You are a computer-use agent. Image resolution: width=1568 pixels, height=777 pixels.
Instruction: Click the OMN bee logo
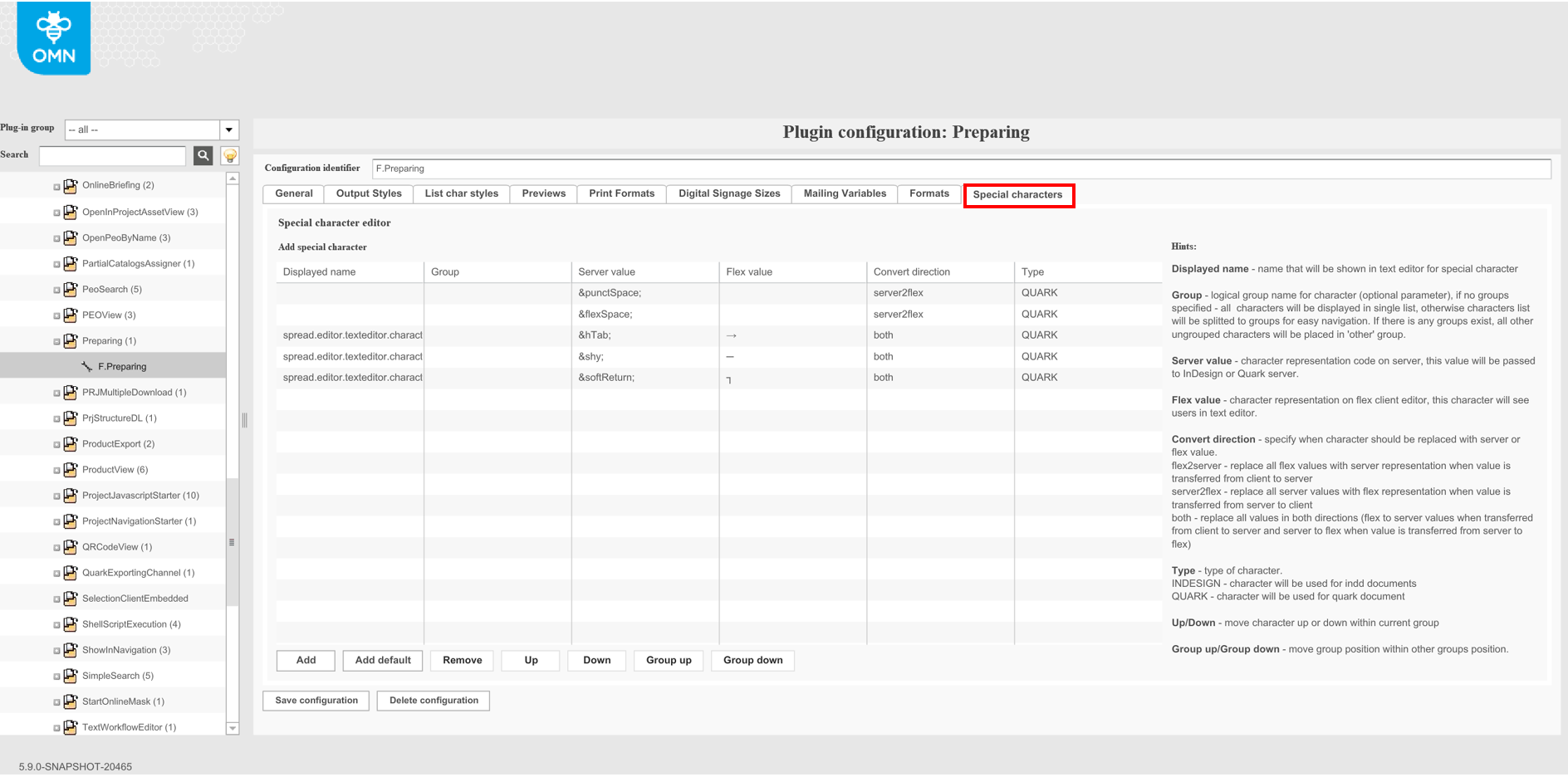54,38
